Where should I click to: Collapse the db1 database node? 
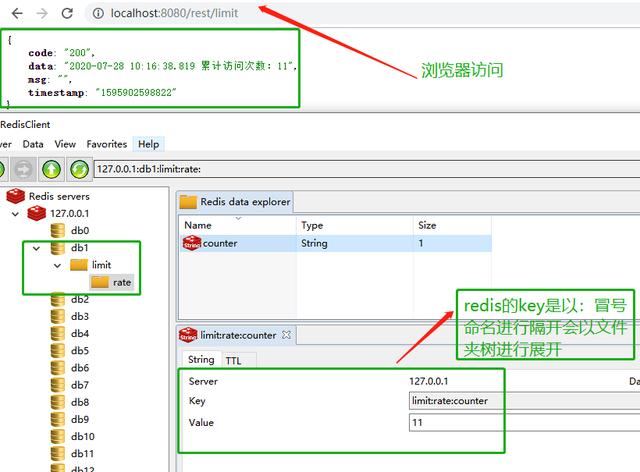pyautogui.click(x=36, y=248)
